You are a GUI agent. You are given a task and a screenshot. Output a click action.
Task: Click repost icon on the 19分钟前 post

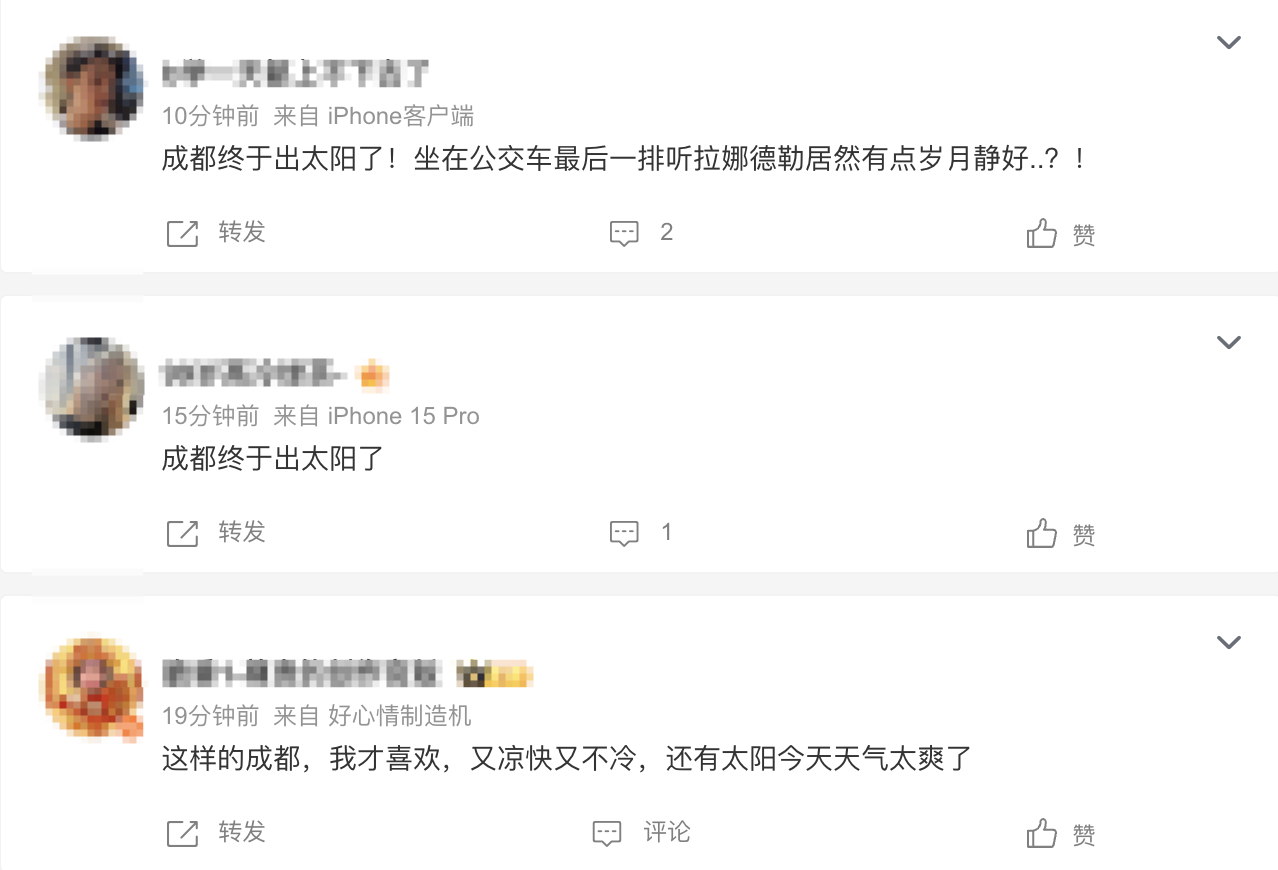click(x=182, y=833)
